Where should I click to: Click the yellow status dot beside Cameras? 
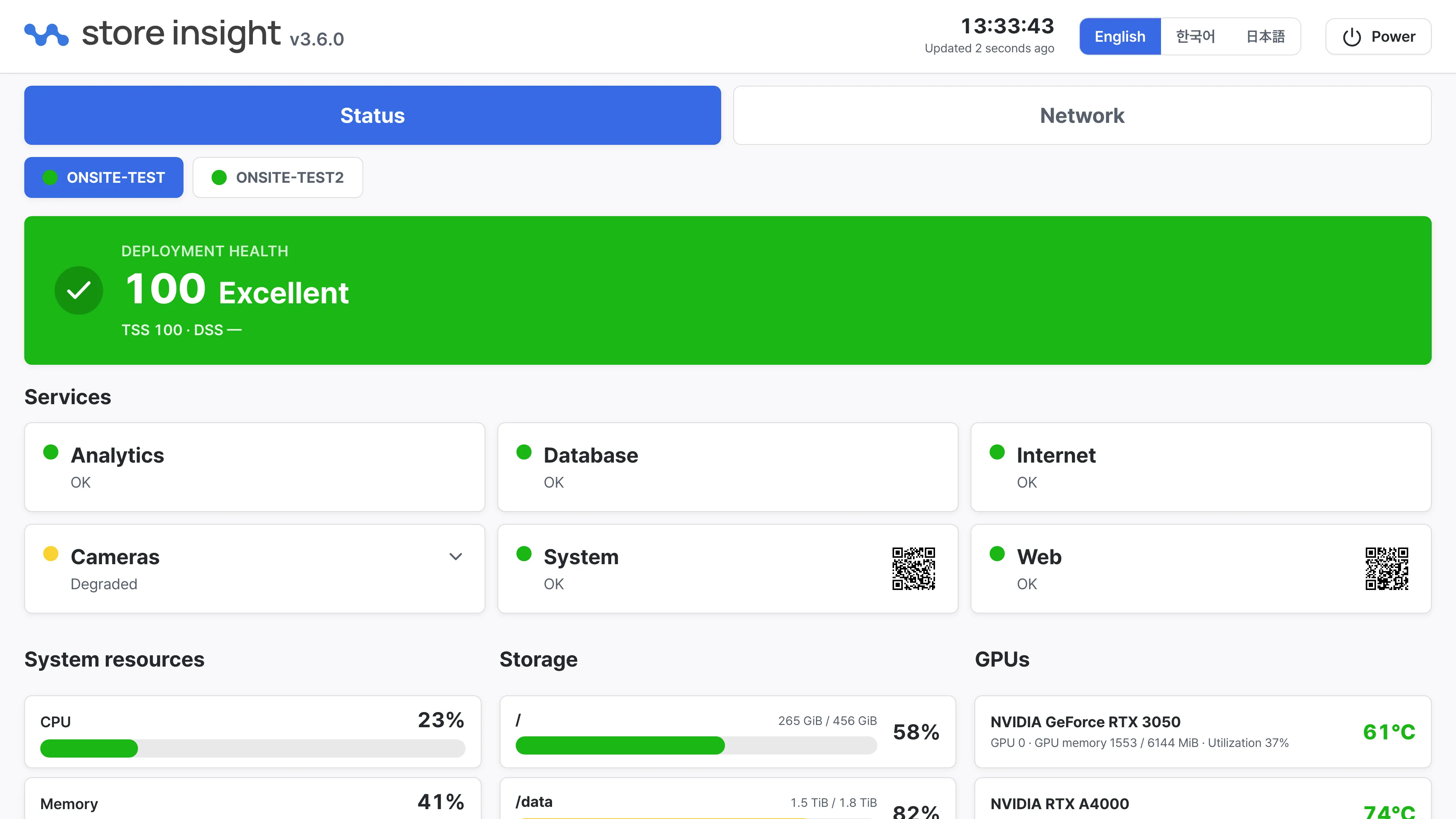click(51, 553)
